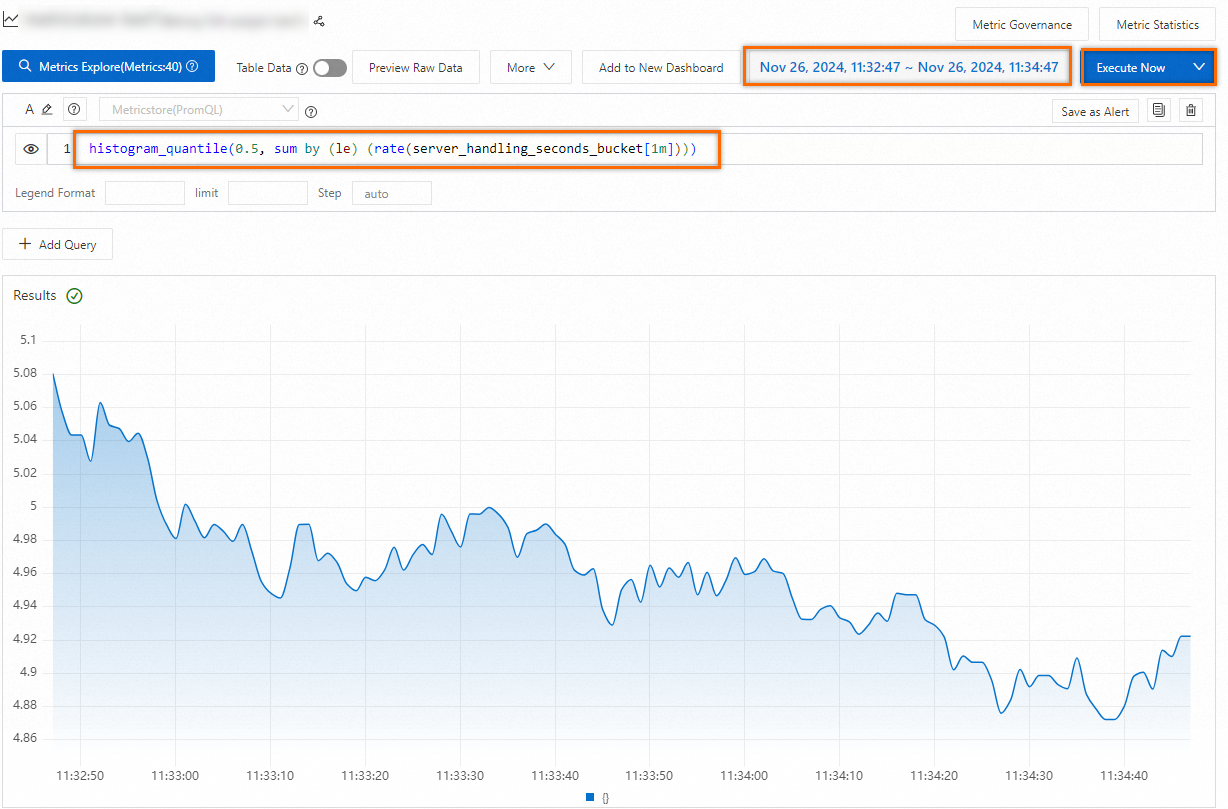Open the Metricstore(PromQL) dropdown
1228x809 pixels.
pyautogui.click(x=198, y=109)
